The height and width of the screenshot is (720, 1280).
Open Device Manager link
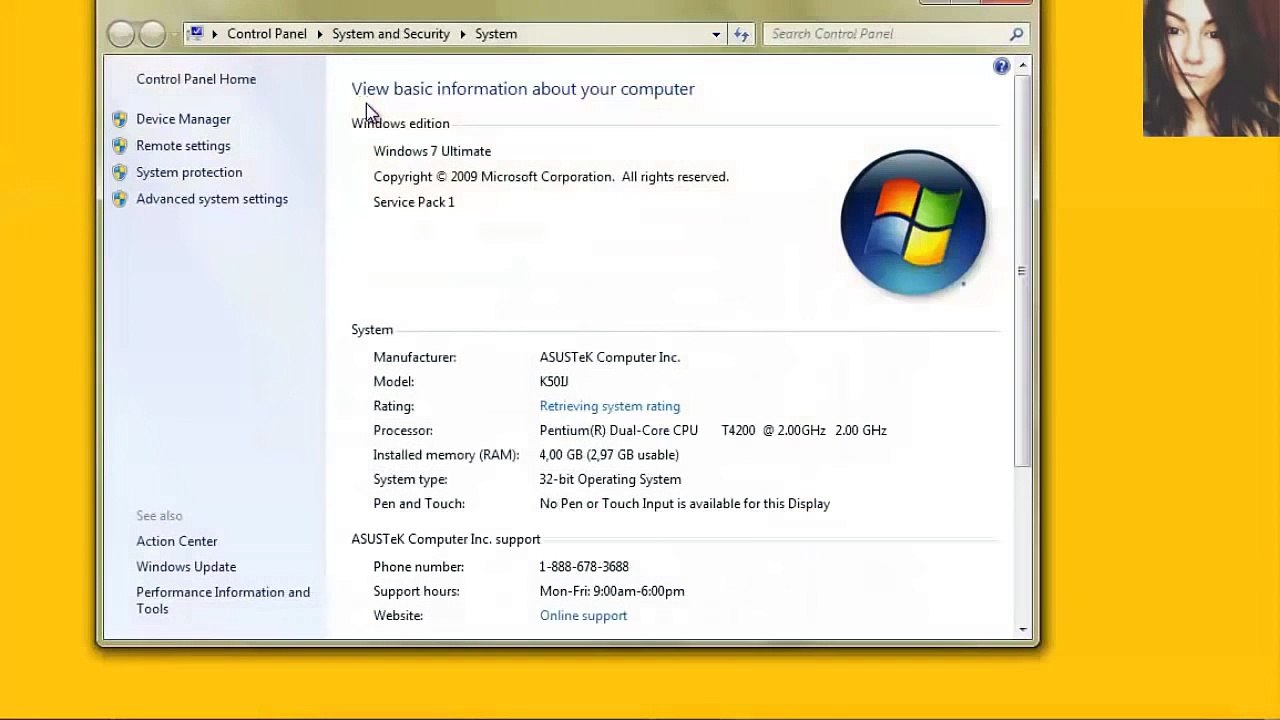pos(183,119)
